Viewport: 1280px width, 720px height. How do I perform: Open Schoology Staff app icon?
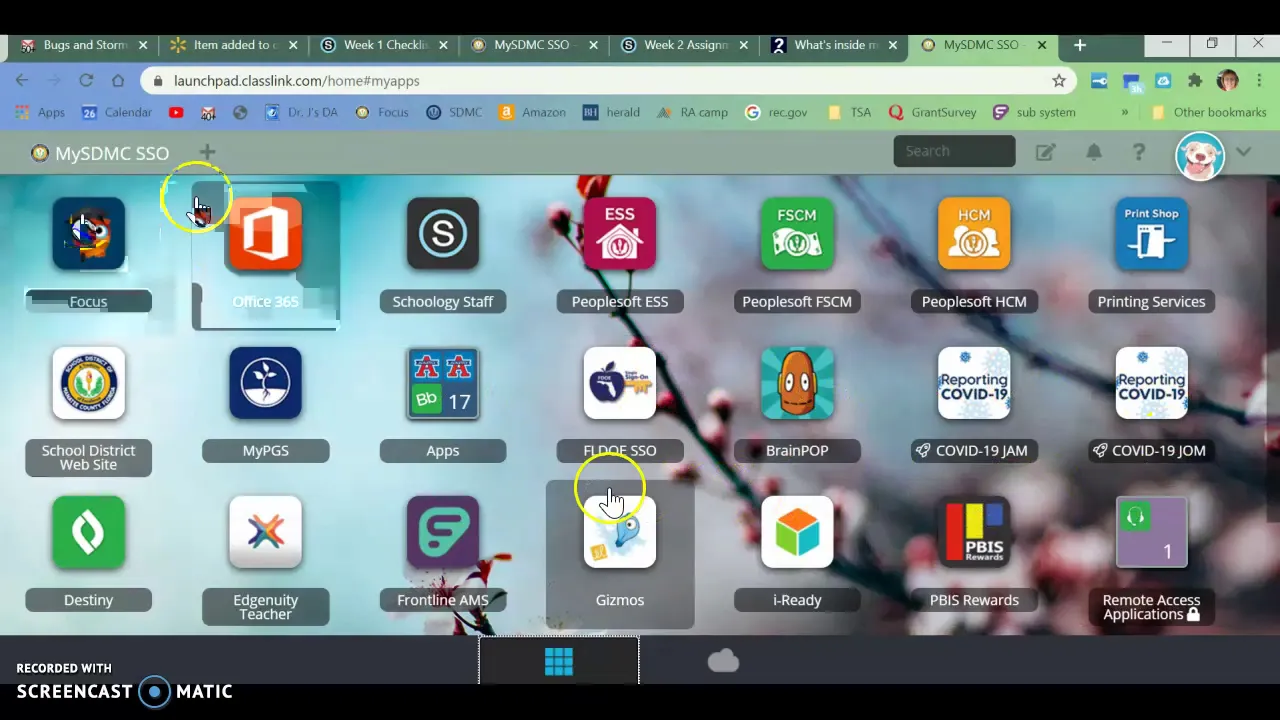443,234
